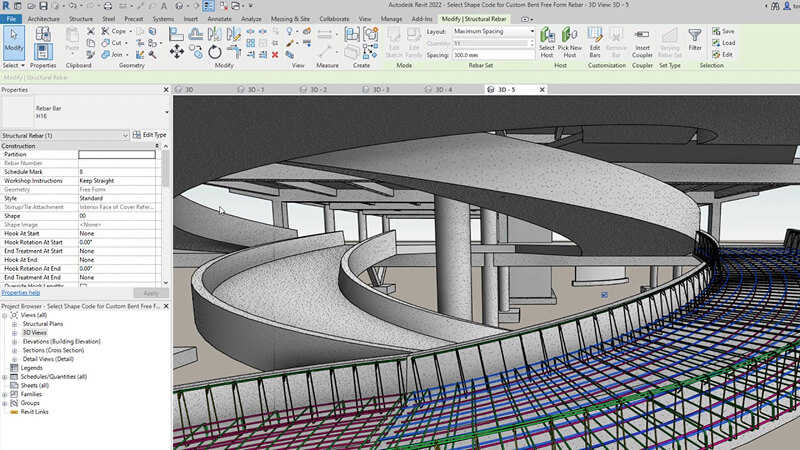Open the selection Filter tool
Screen dimensions: 800x450
point(695,38)
